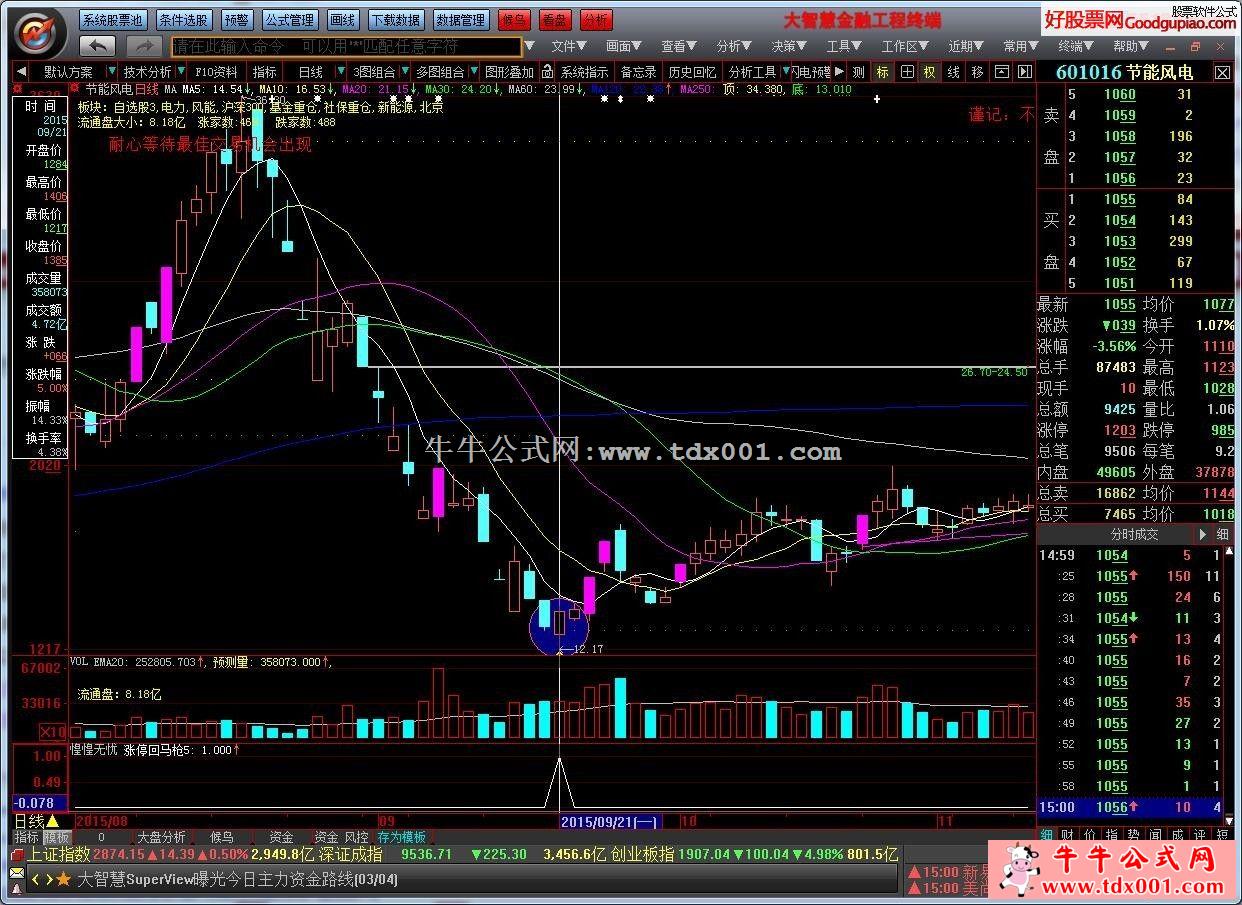Select the 线 drawing line tool
1242x905 pixels.
click(954, 72)
